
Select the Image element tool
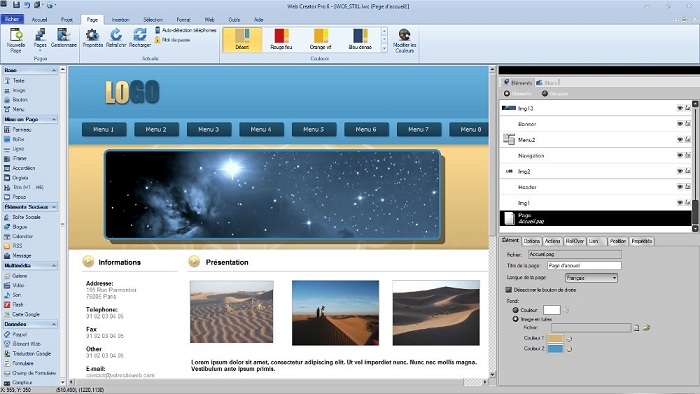point(15,91)
